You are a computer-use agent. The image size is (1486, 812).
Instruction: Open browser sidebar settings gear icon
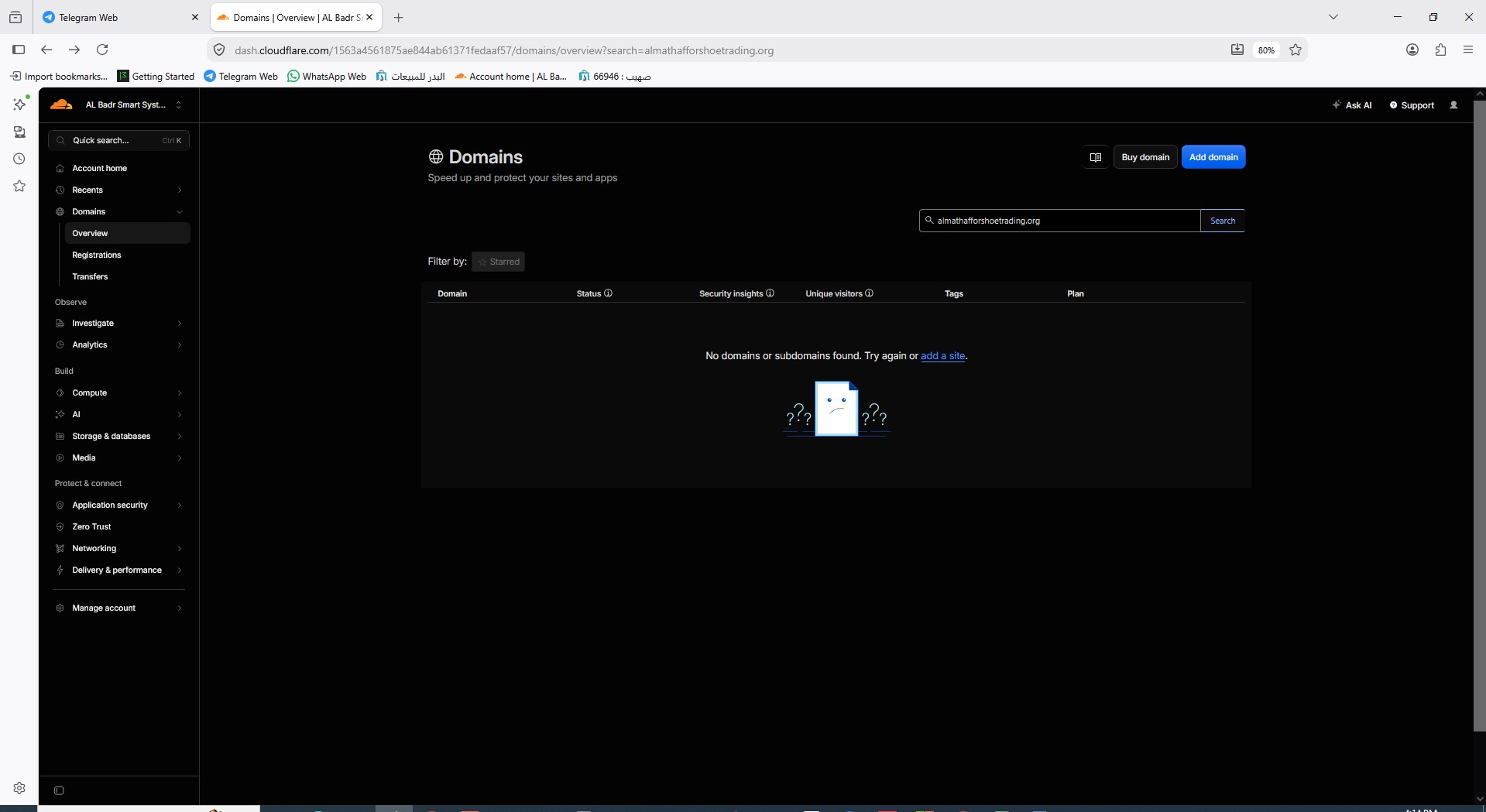coord(19,788)
